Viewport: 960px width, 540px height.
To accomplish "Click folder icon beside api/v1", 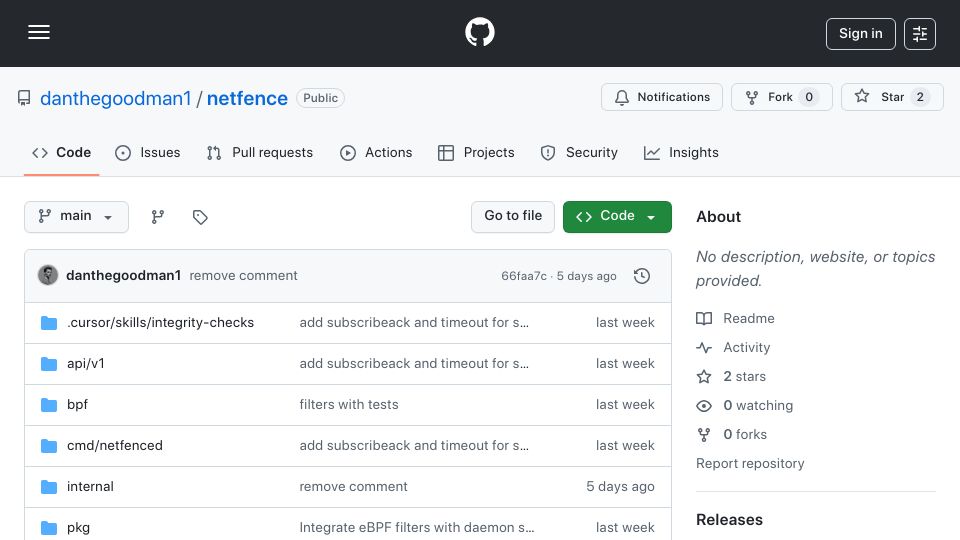I will pyautogui.click(x=48, y=364).
